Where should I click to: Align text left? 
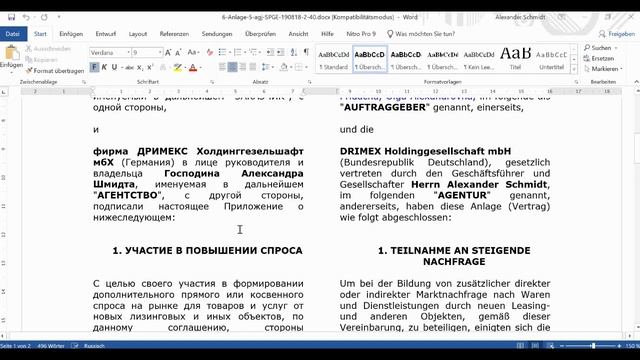(x=222, y=67)
